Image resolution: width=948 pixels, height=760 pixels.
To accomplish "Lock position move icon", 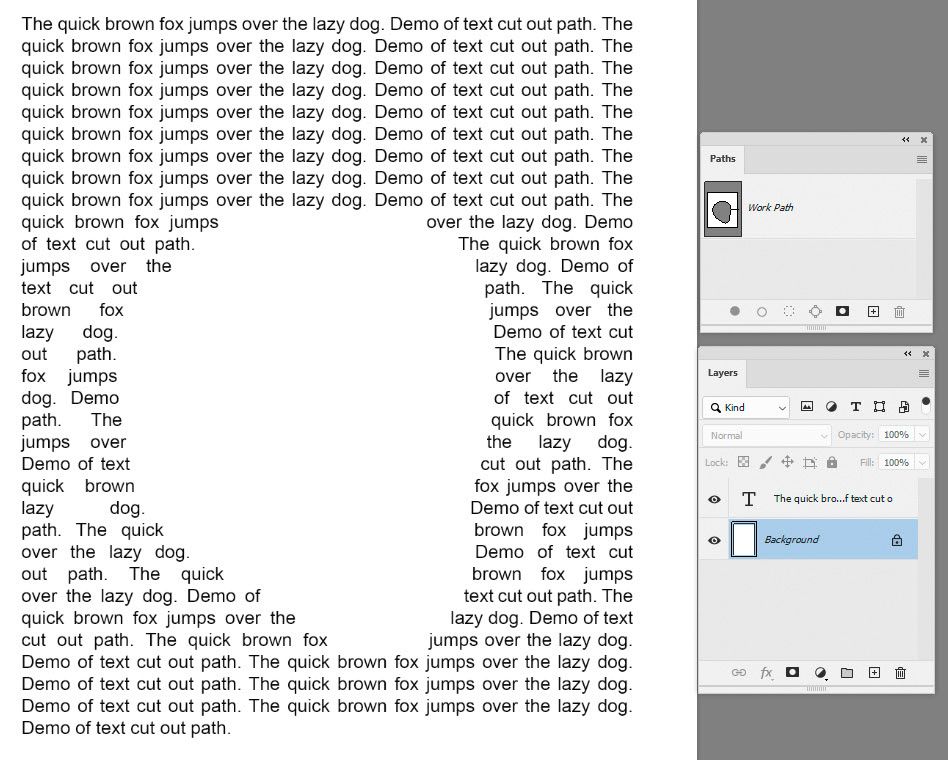I will pos(787,462).
